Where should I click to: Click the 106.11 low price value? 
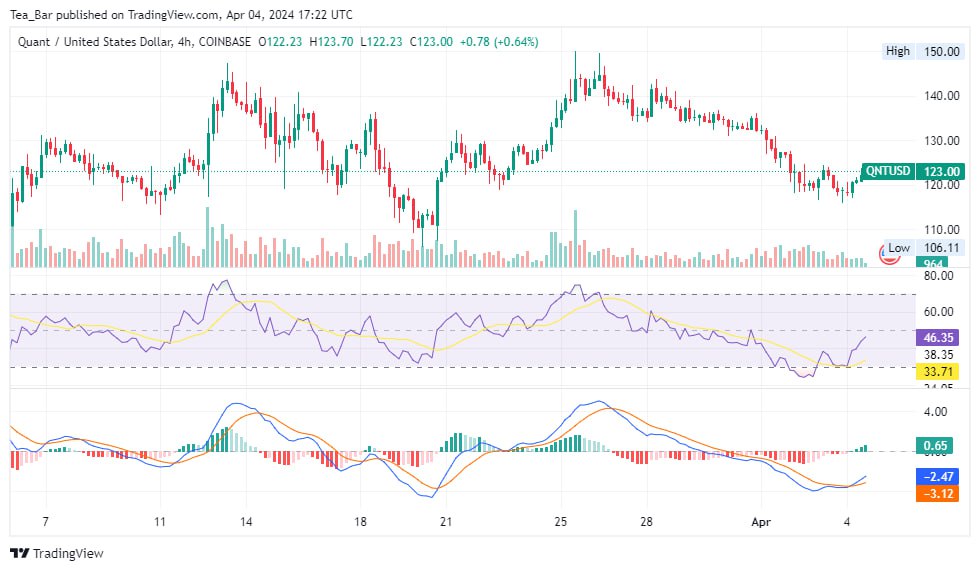[x=941, y=248]
